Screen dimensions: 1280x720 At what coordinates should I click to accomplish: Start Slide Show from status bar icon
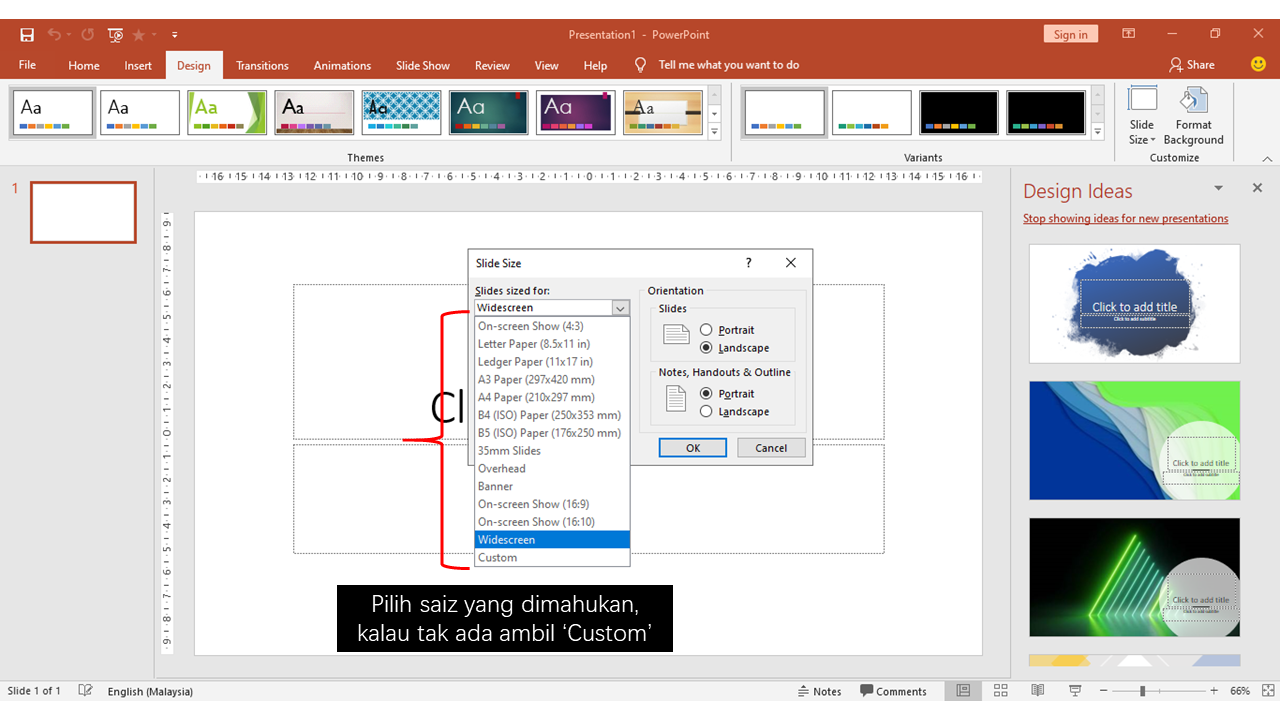[x=1075, y=691]
